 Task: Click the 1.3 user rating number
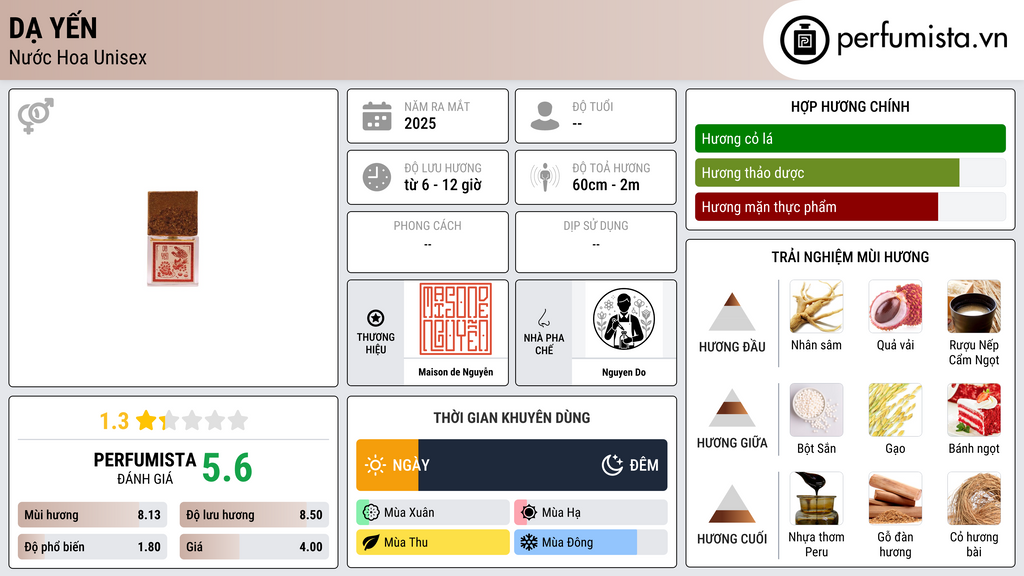pyautogui.click(x=114, y=421)
